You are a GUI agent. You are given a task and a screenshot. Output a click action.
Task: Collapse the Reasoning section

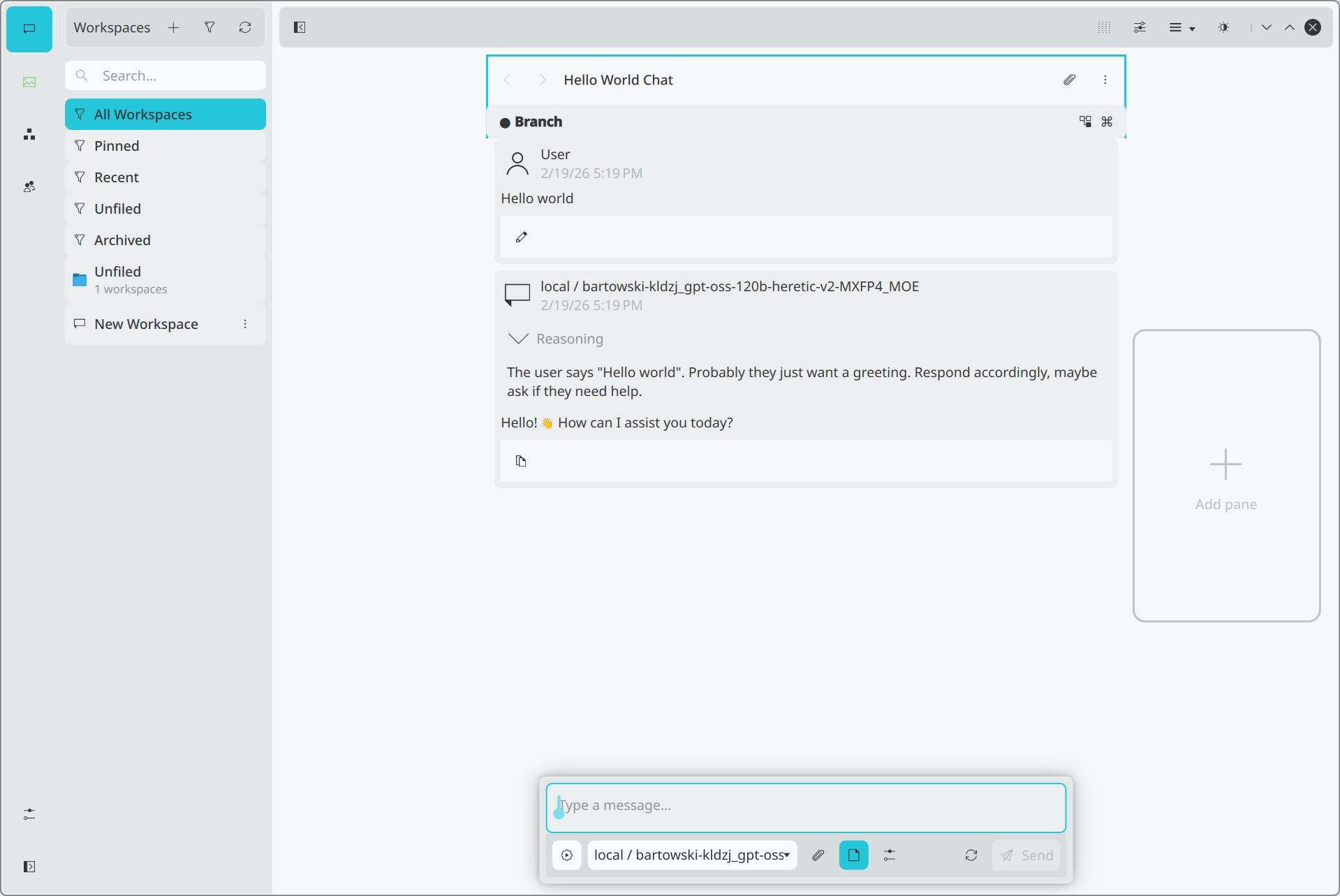[x=518, y=339]
